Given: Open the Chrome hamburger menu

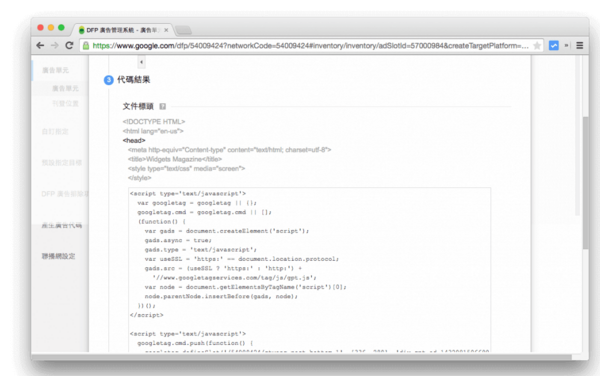Looking at the screenshot, I should [580, 46].
